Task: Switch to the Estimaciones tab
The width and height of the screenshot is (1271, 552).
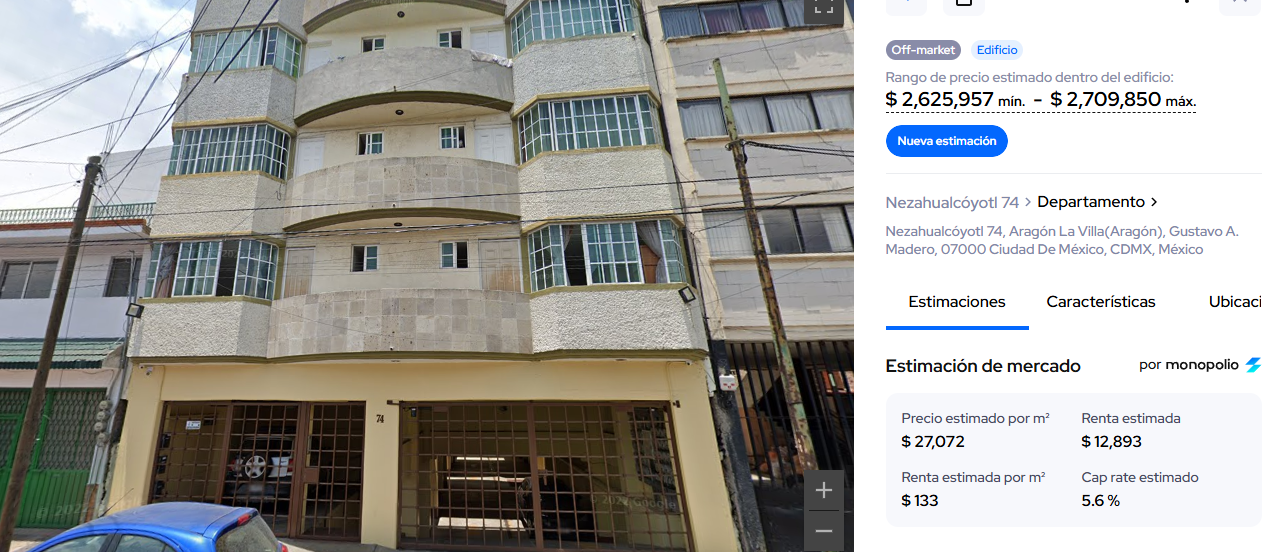Action: click(957, 302)
